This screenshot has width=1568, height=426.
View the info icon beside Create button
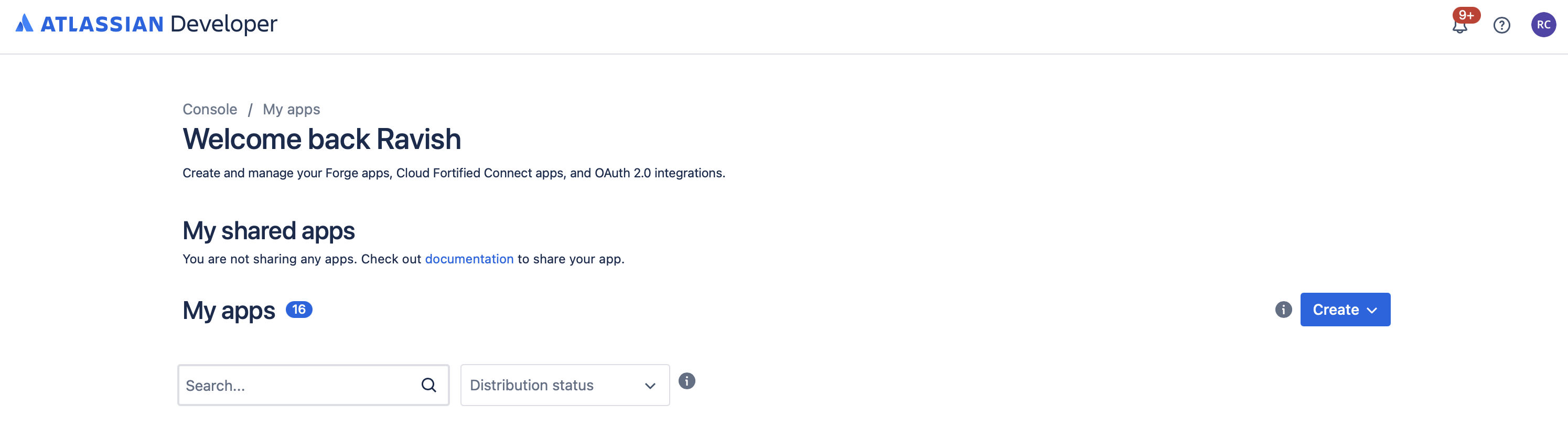click(1283, 310)
